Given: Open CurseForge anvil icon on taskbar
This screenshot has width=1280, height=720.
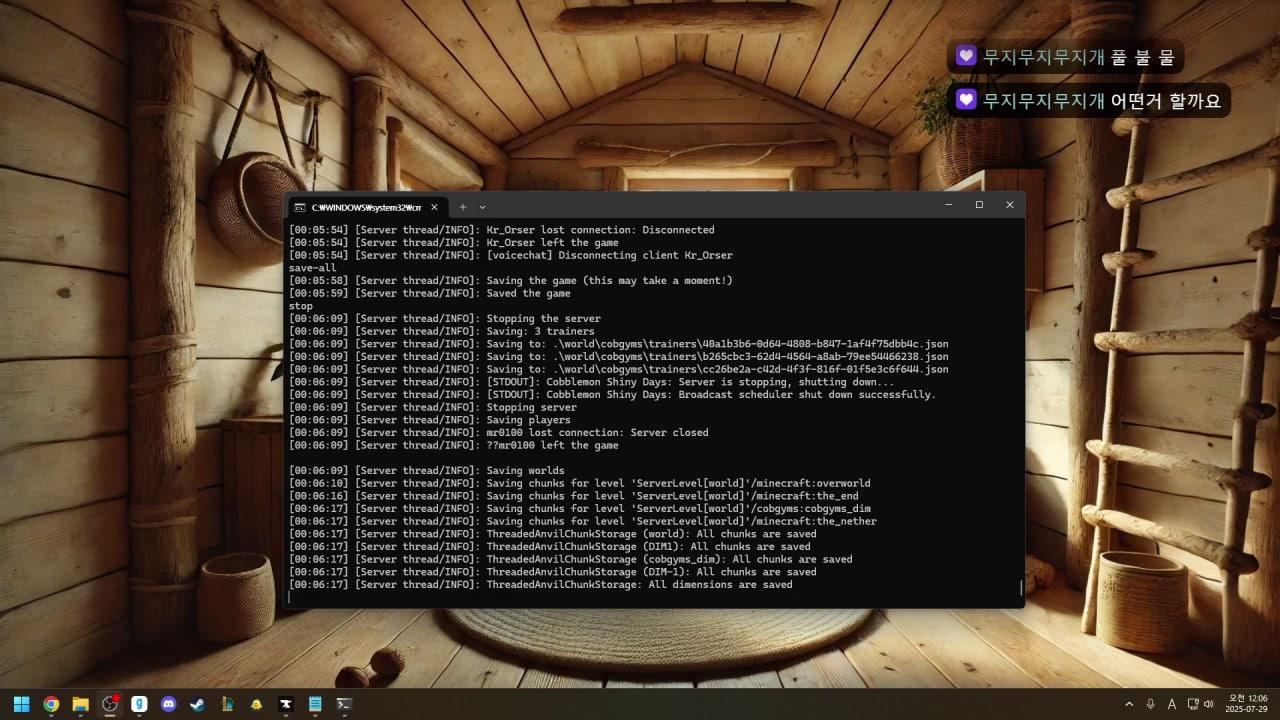Looking at the screenshot, I should click(285, 704).
